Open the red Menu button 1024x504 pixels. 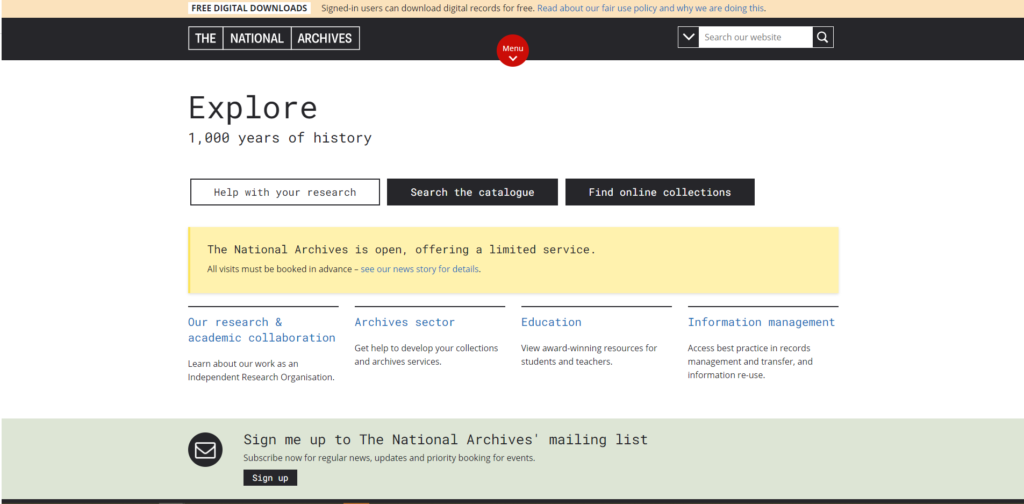click(513, 51)
